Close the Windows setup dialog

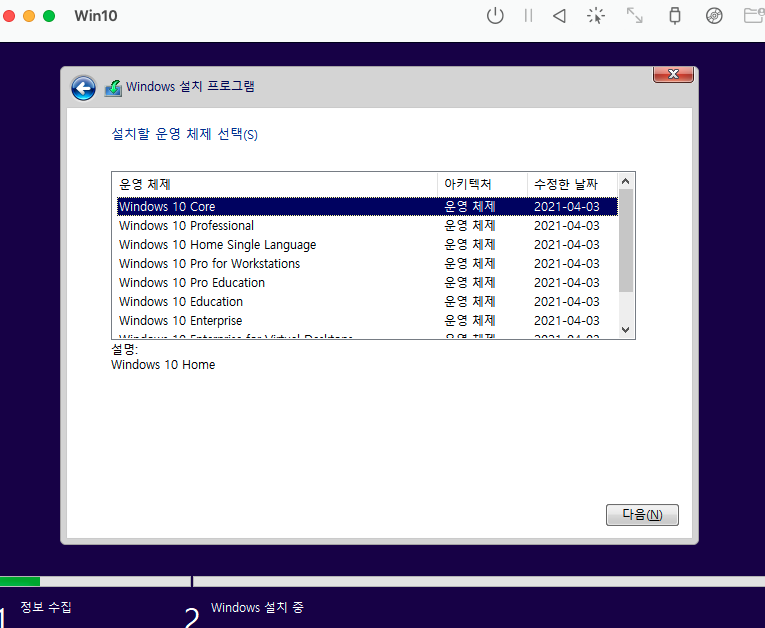pos(673,74)
